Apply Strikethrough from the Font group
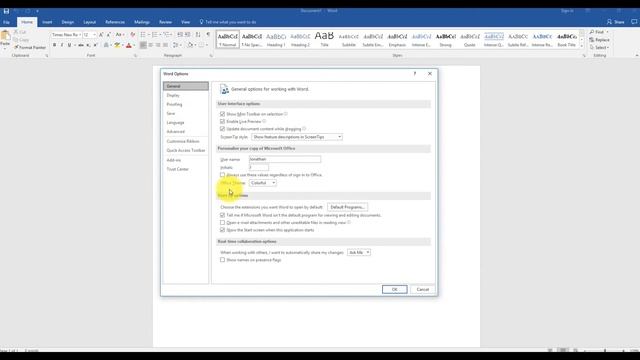This screenshot has width=640, height=360. [x=81, y=45]
